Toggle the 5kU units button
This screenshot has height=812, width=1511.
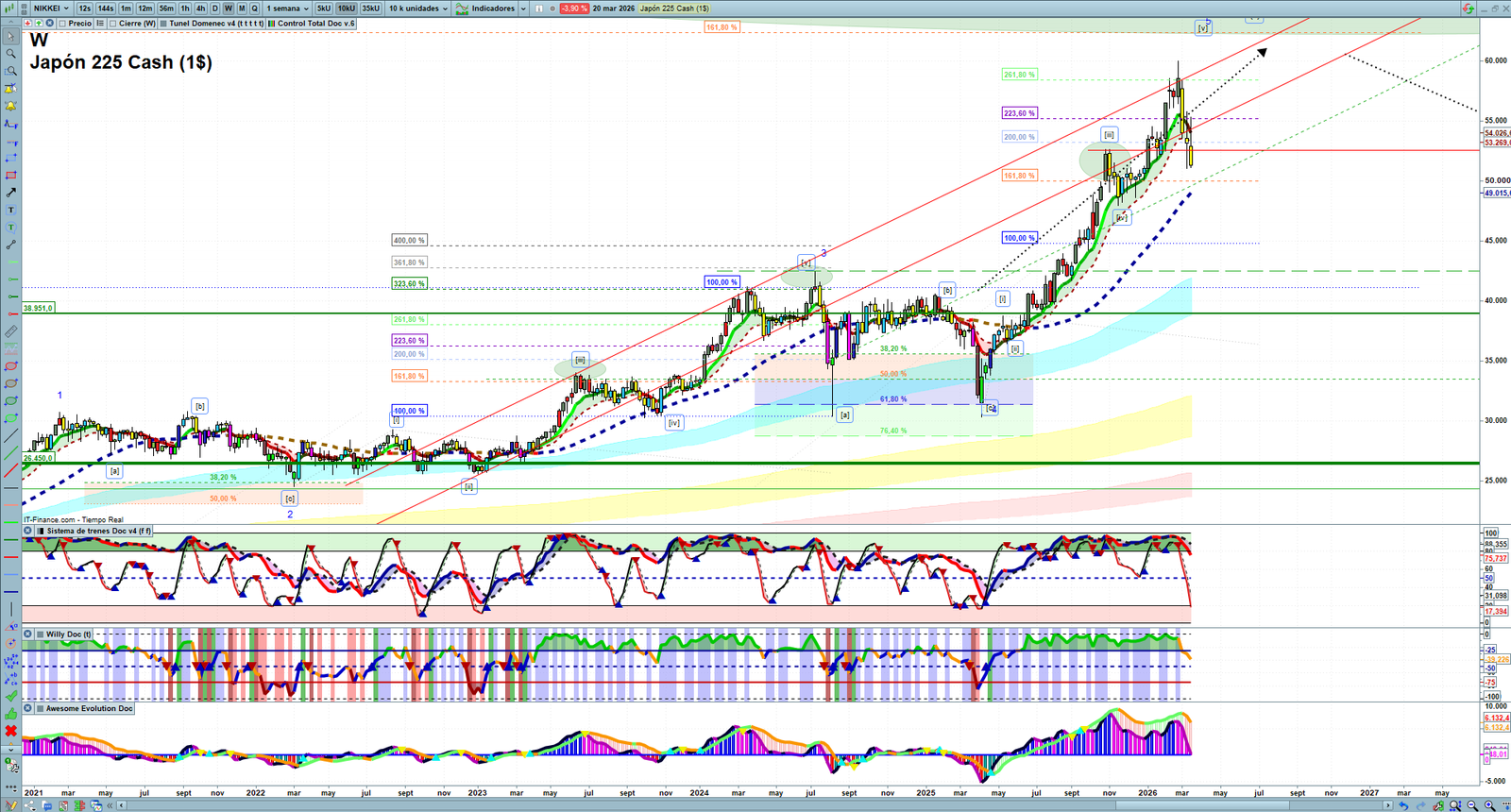324,8
